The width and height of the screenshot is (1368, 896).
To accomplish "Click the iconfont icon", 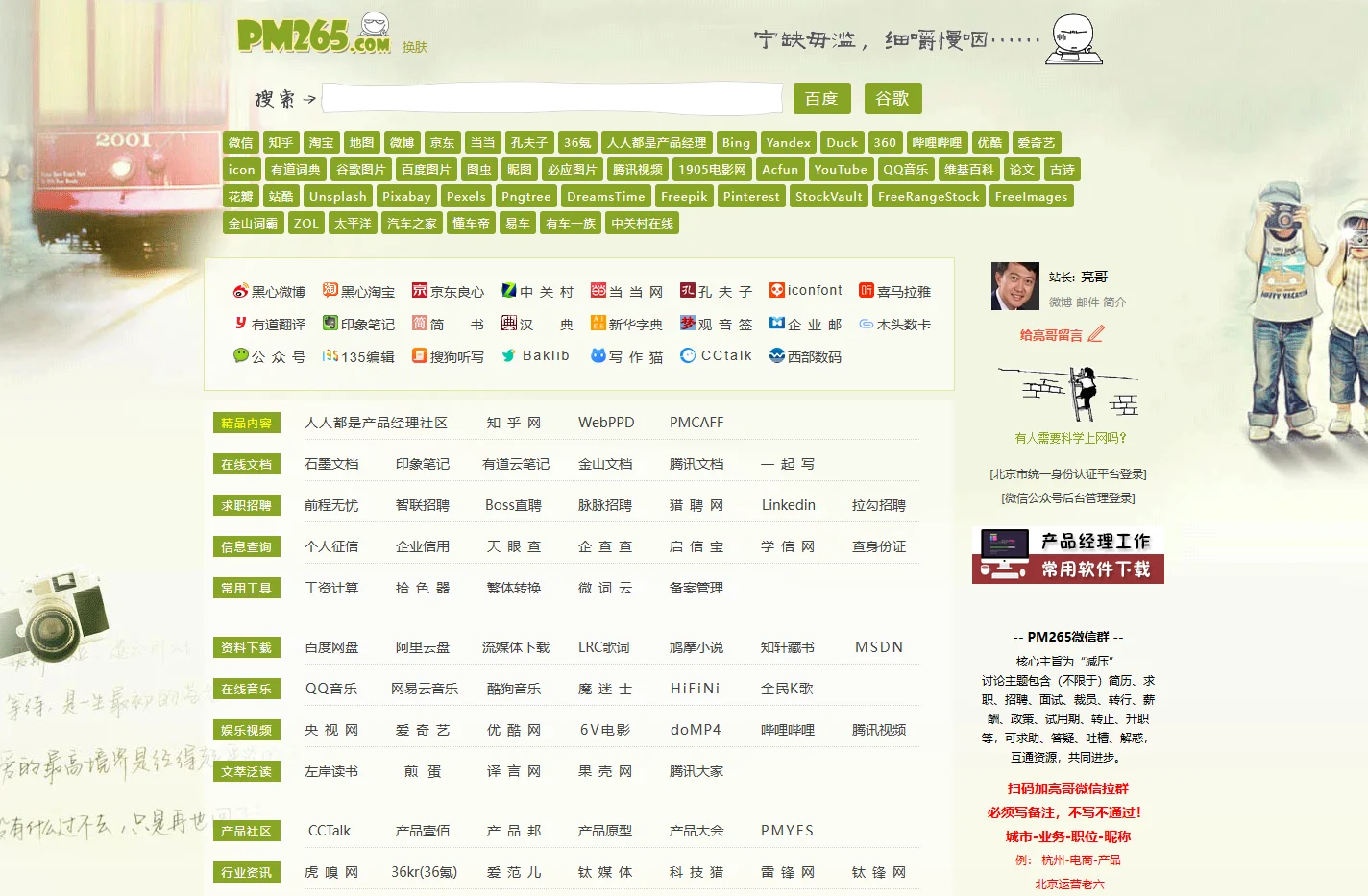I will pyautogui.click(x=777, y=289).
